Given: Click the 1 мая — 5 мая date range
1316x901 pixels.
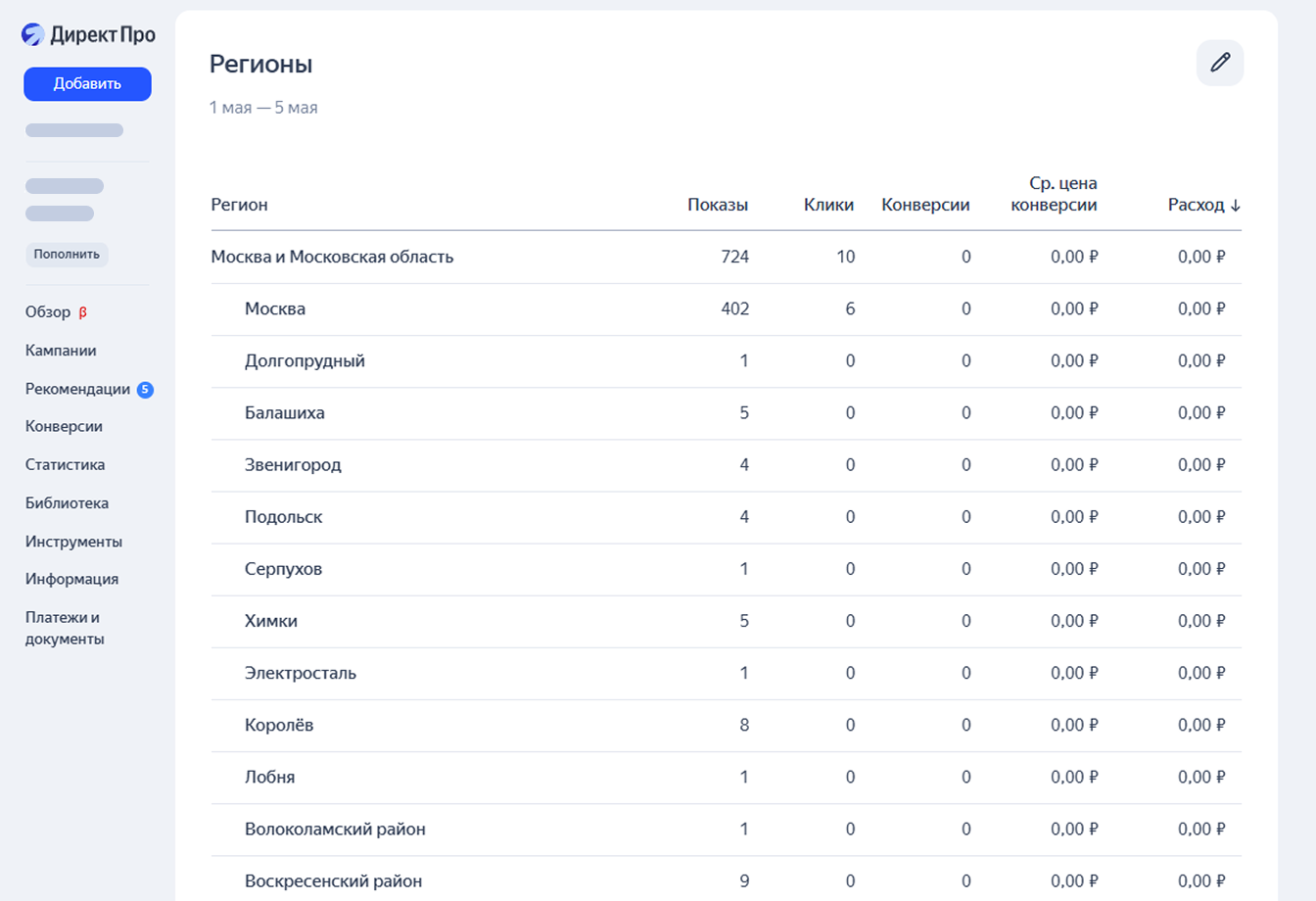Looking at the screenshot, I should tap(263, 108).
